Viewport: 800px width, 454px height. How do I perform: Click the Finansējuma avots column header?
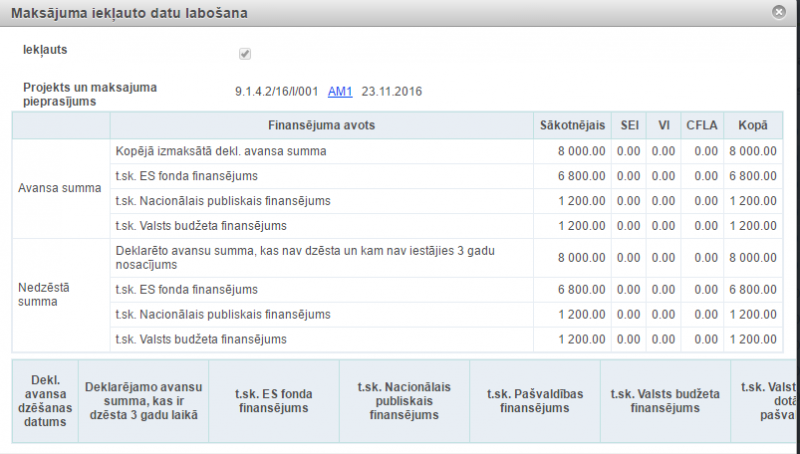322,125
